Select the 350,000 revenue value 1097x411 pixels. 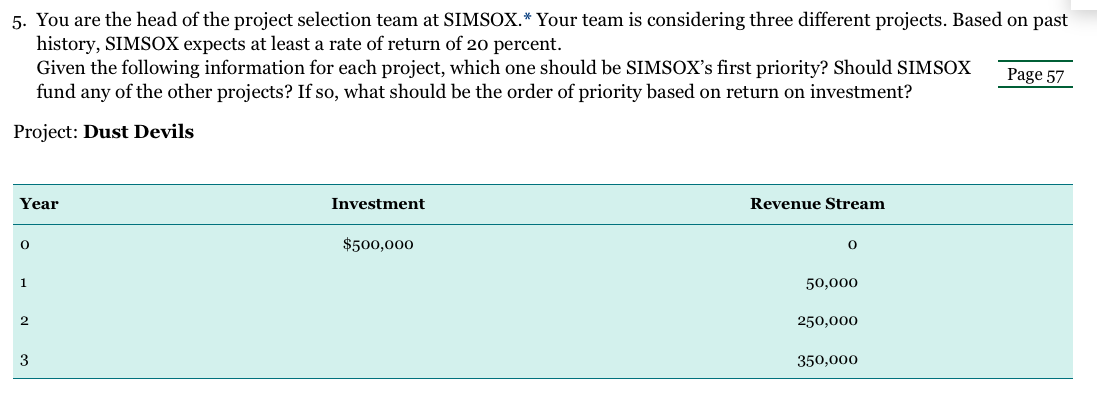827,360
